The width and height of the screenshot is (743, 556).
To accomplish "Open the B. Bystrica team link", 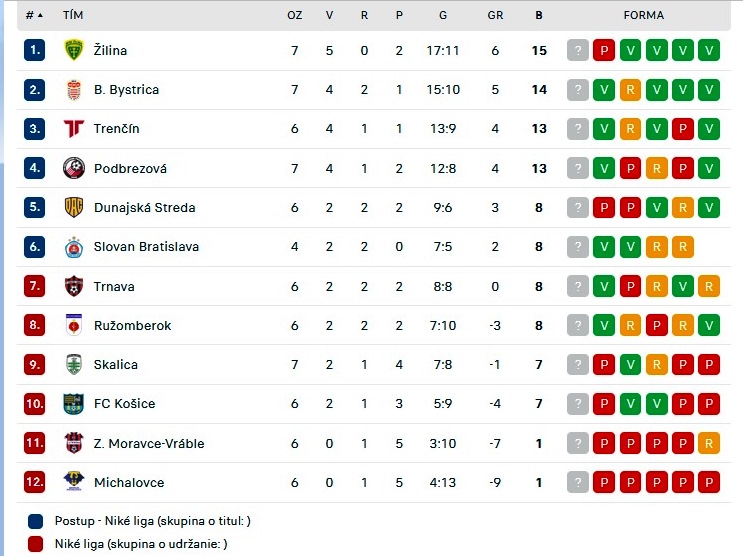I will (x=127, y=90).
